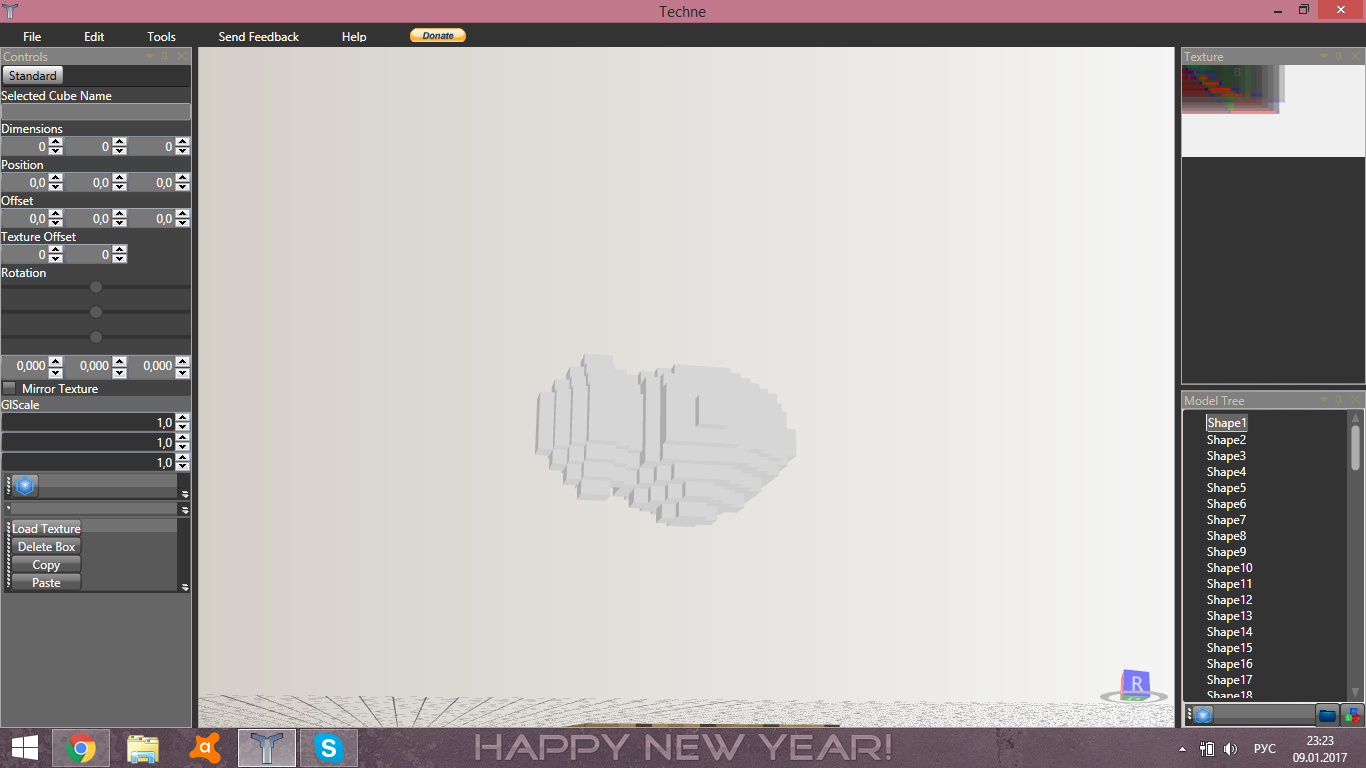
Task: Open Controls panel options dropdown arrow
Action: (150, 57)
